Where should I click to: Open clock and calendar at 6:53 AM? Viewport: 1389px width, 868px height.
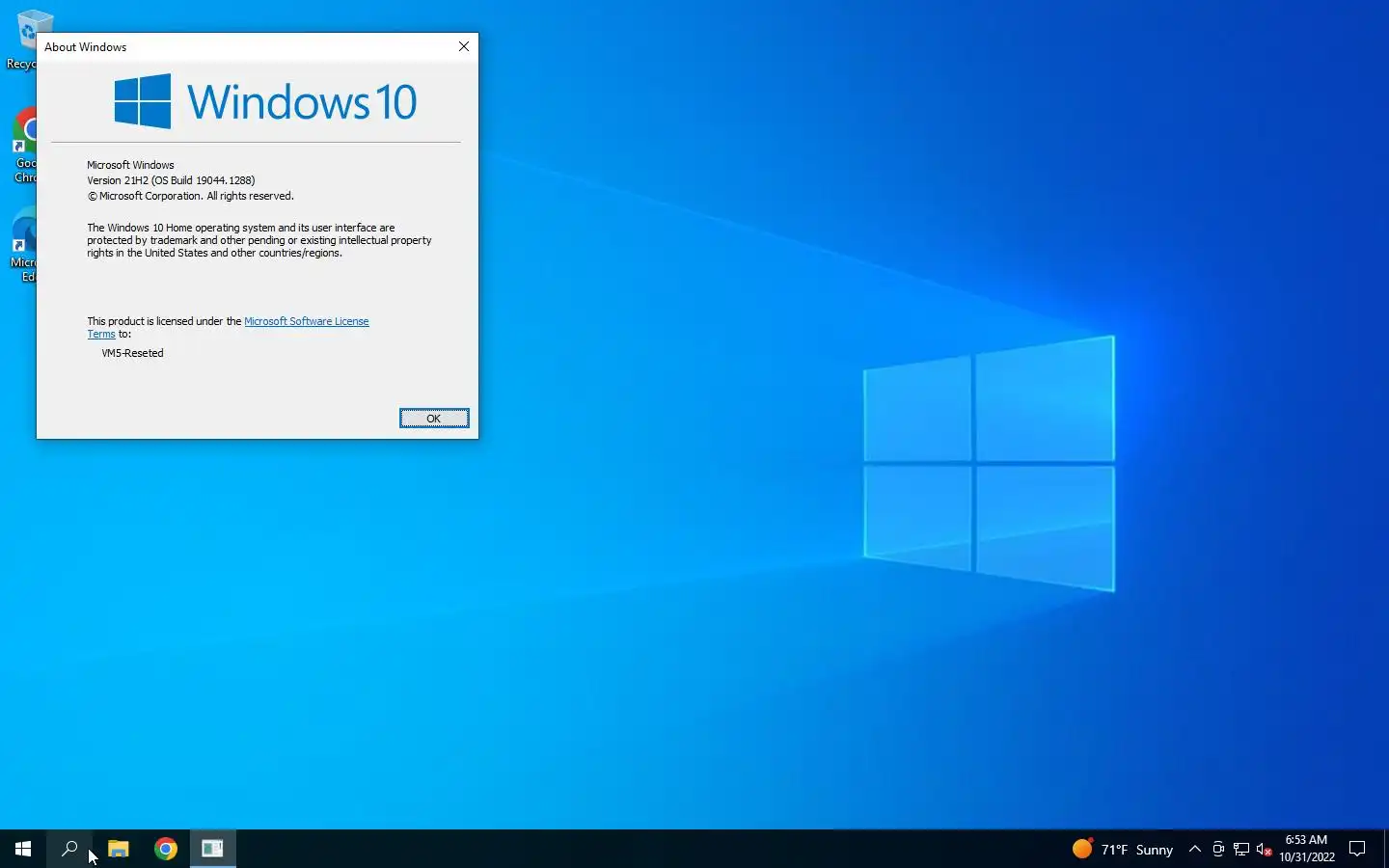1307,849
